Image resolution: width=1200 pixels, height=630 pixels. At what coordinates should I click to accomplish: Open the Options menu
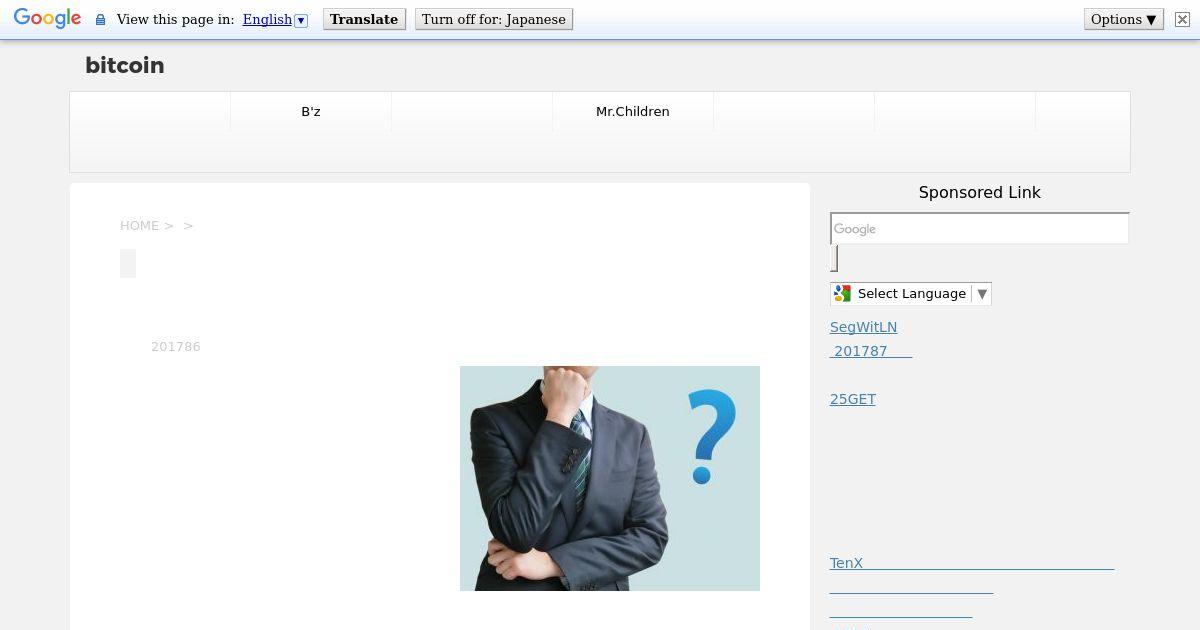pyautogui.click(x=1124, y=19)
